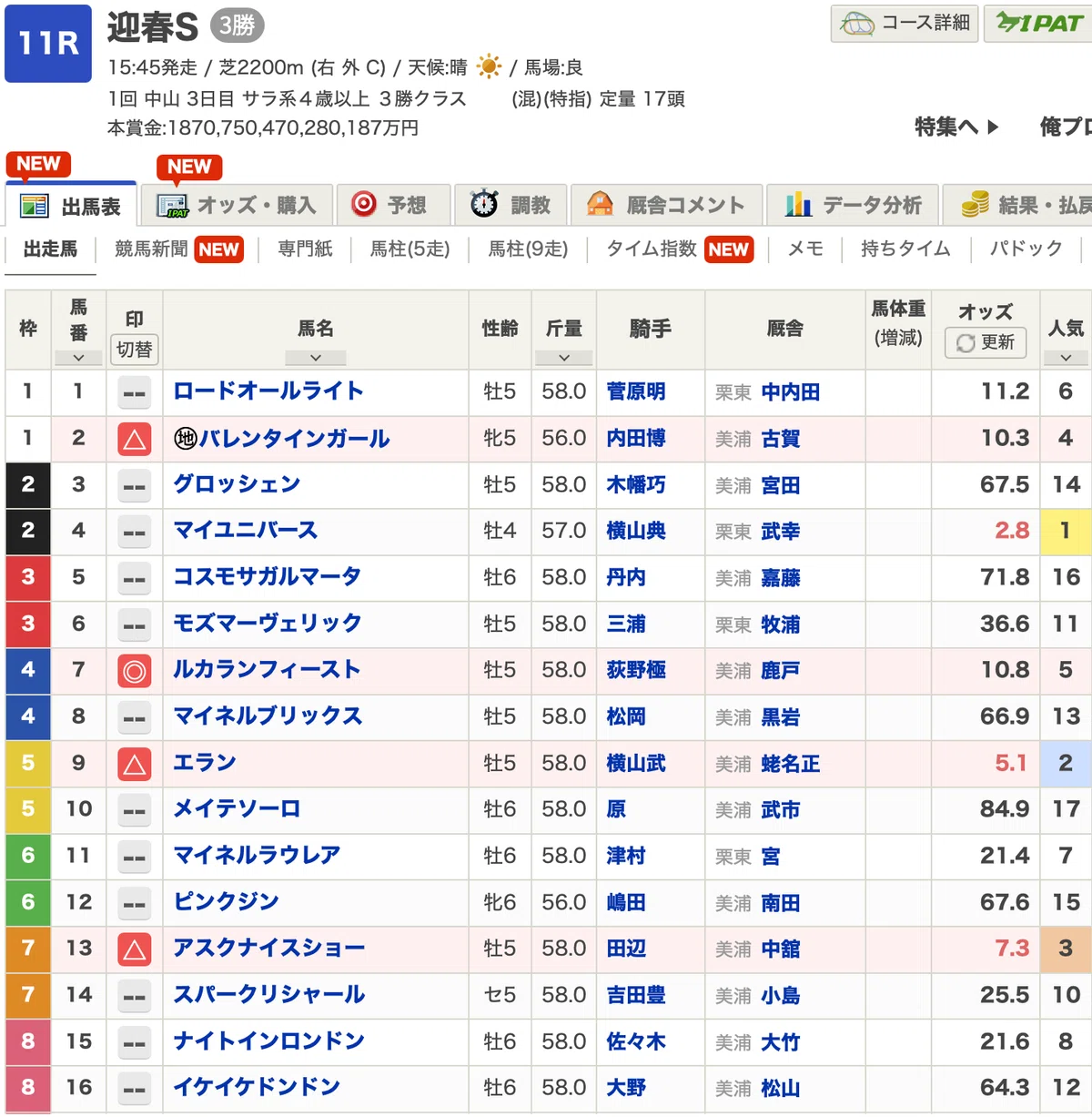Viewport: 1092px width, 1117px height.
Task: Open the 馬柱(9走) sub-tab
Action: pyautogui.click(x=528, y=249)
